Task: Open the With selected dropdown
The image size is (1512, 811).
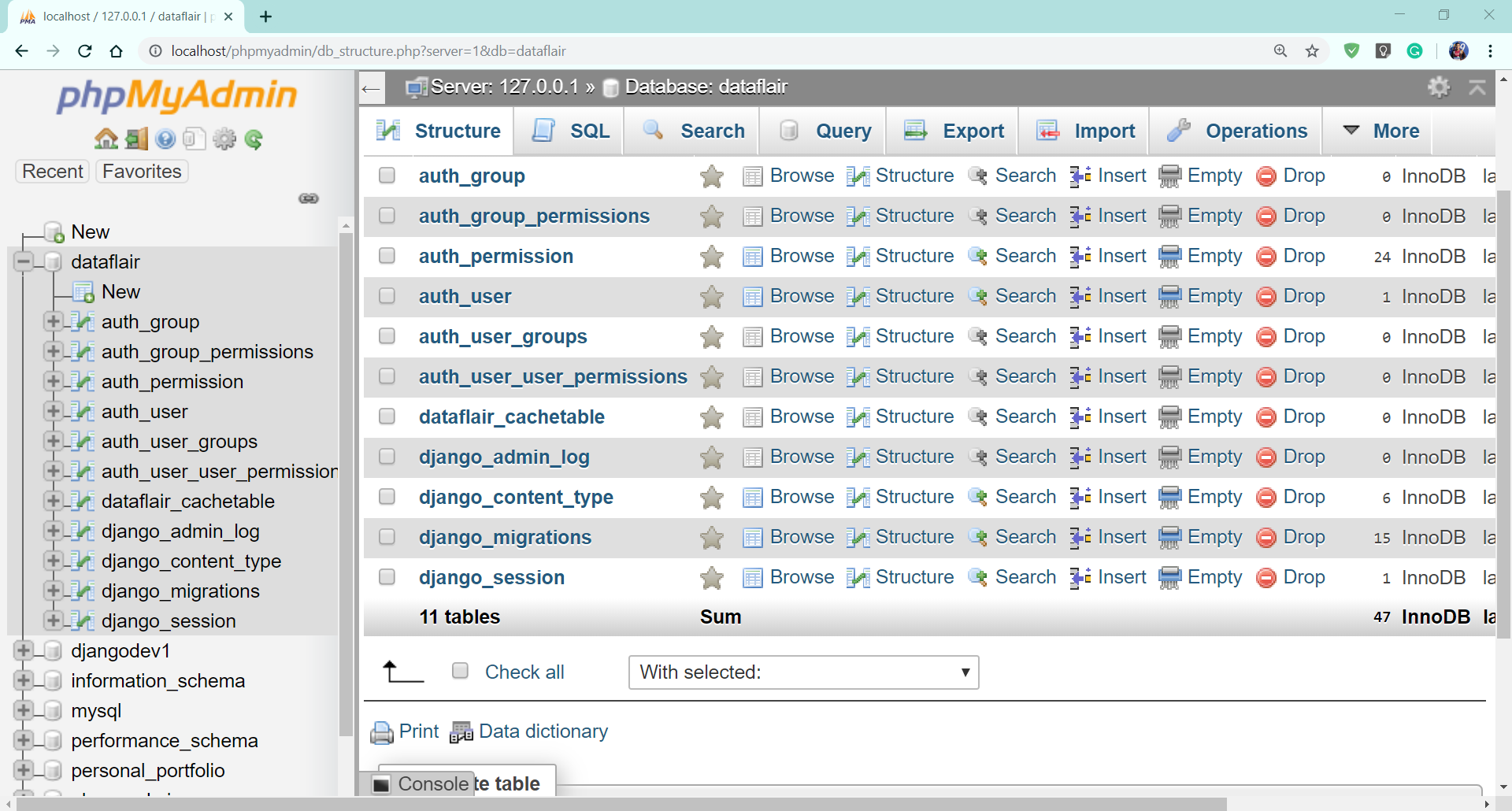Action: point(803,672)
